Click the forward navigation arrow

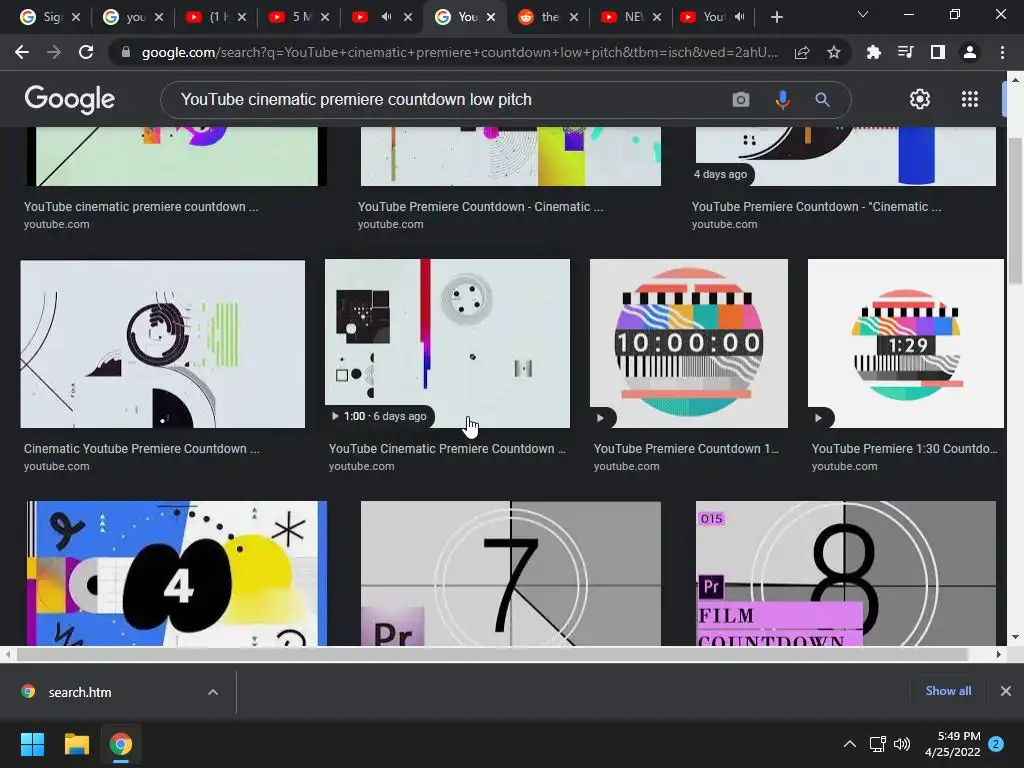(54, 52)
